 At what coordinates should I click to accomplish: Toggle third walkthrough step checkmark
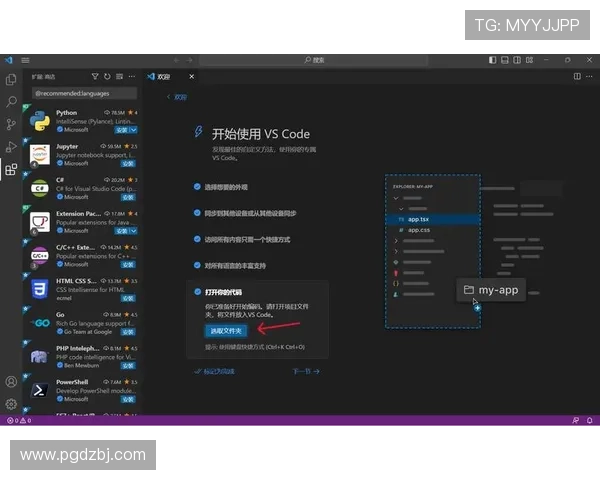click(197, 239)
